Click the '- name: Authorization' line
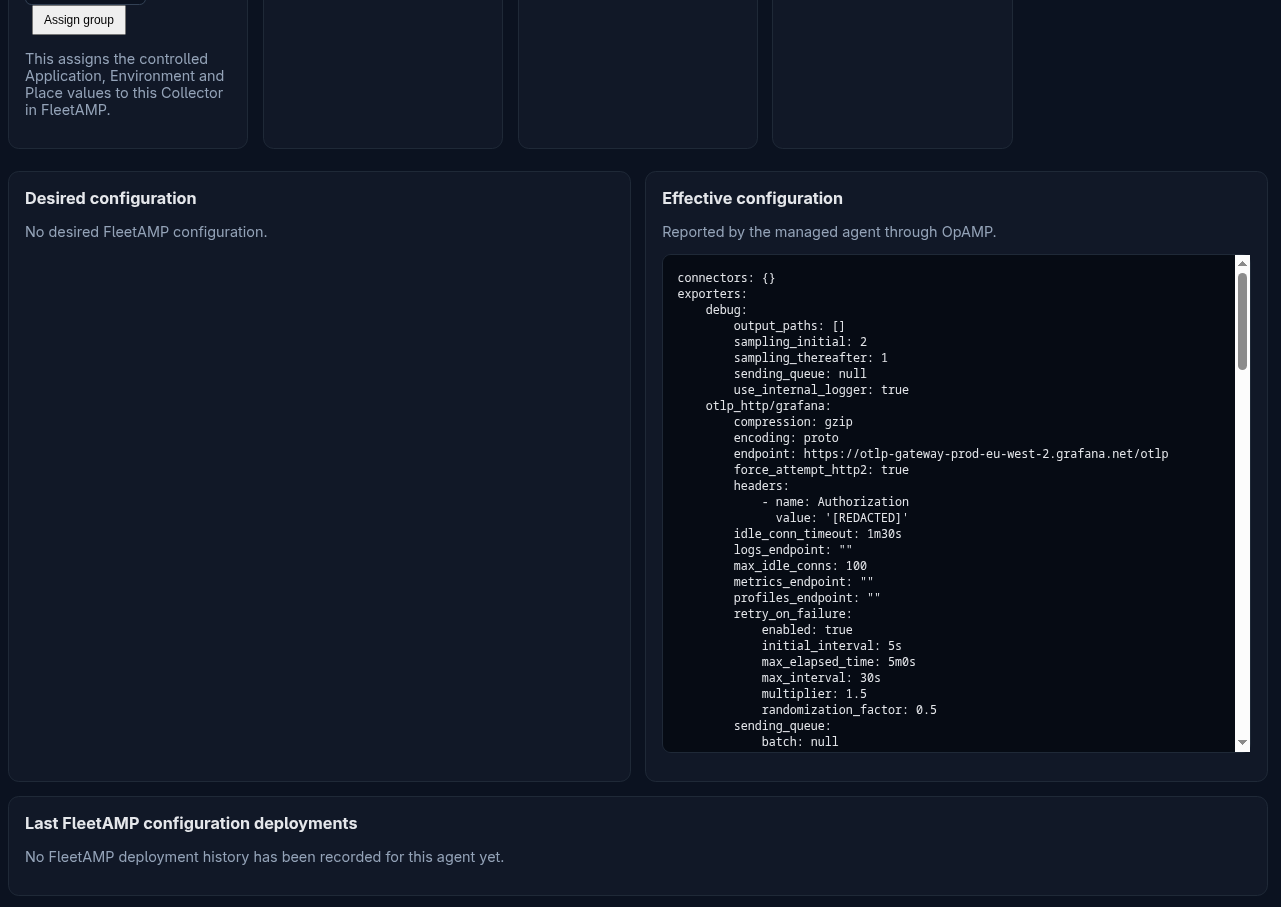Viewport: 1281px width, 907px height. [x=835, y=502]
